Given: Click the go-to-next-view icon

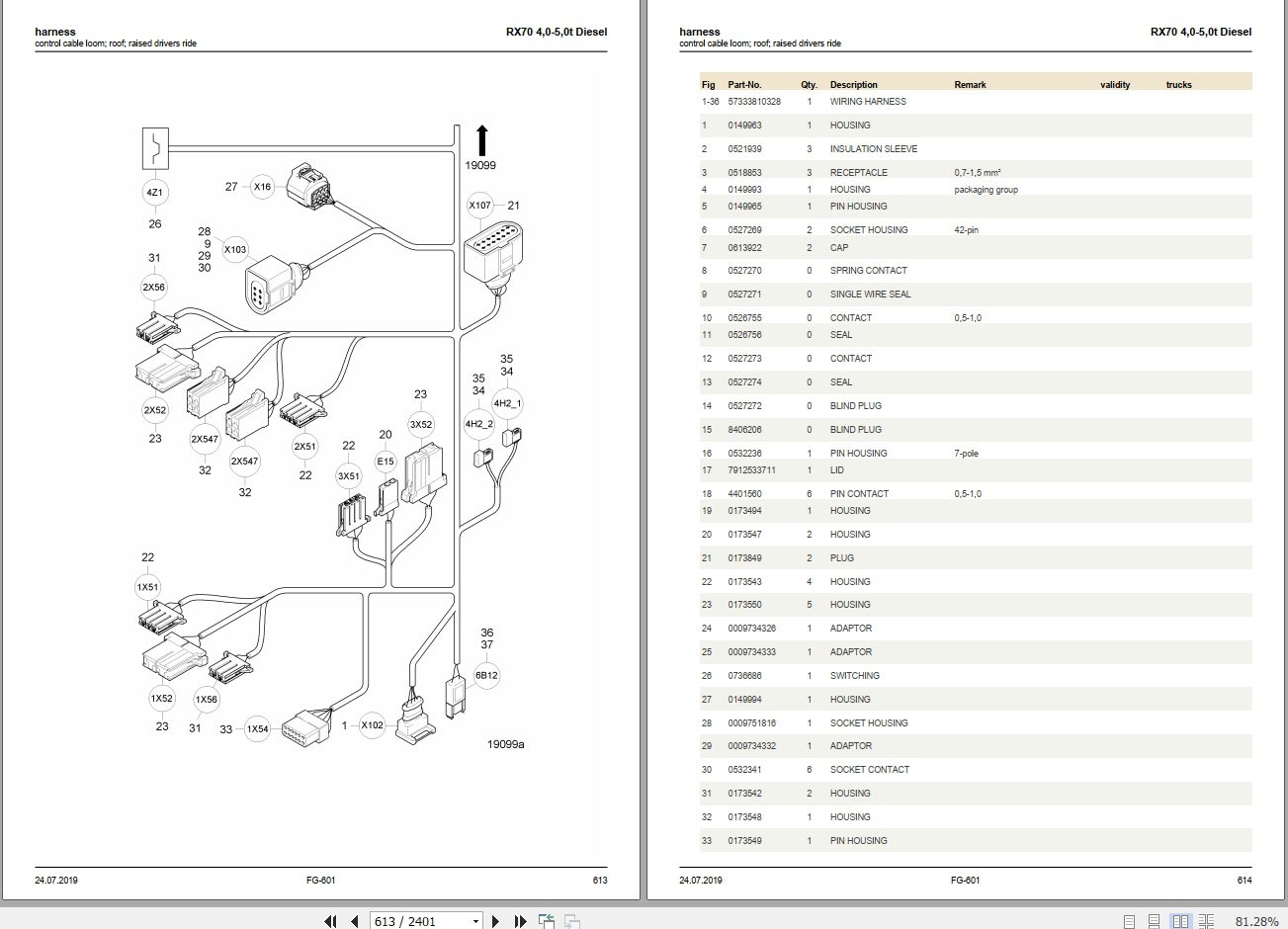Looking at the screenshot, I should pos(571,921).
